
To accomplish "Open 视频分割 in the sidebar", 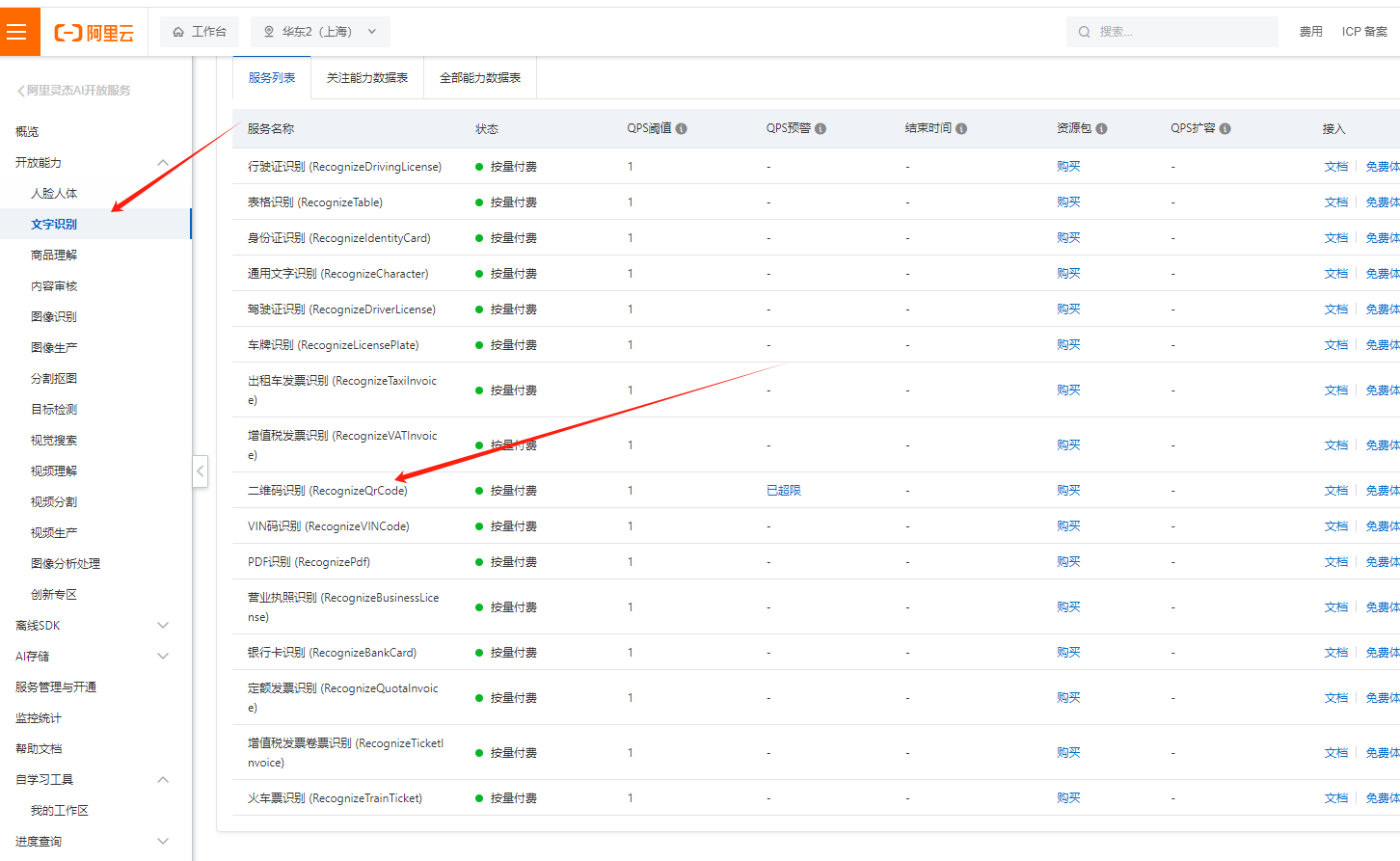I will 54,502.
